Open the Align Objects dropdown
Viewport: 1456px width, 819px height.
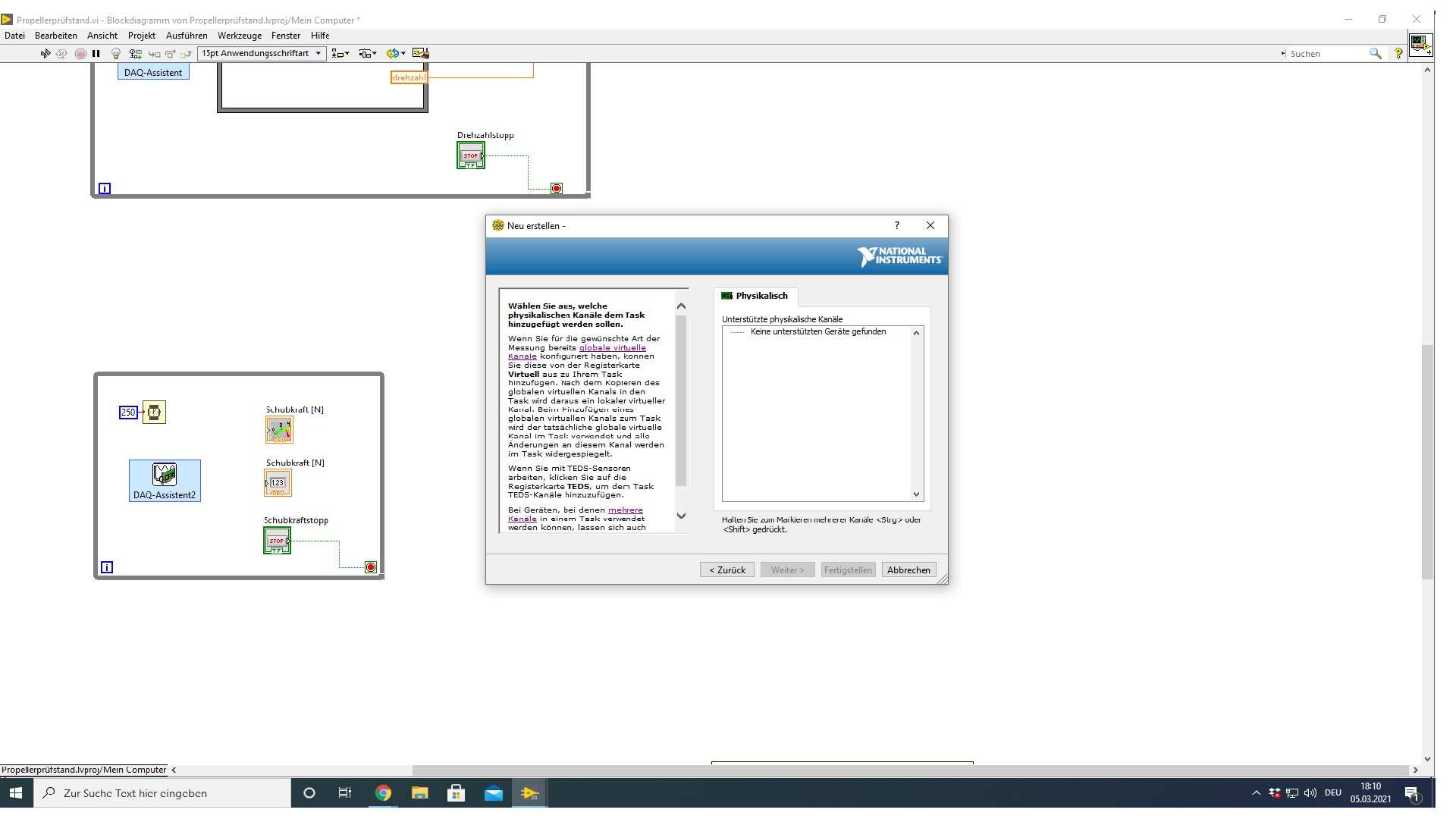340,54
